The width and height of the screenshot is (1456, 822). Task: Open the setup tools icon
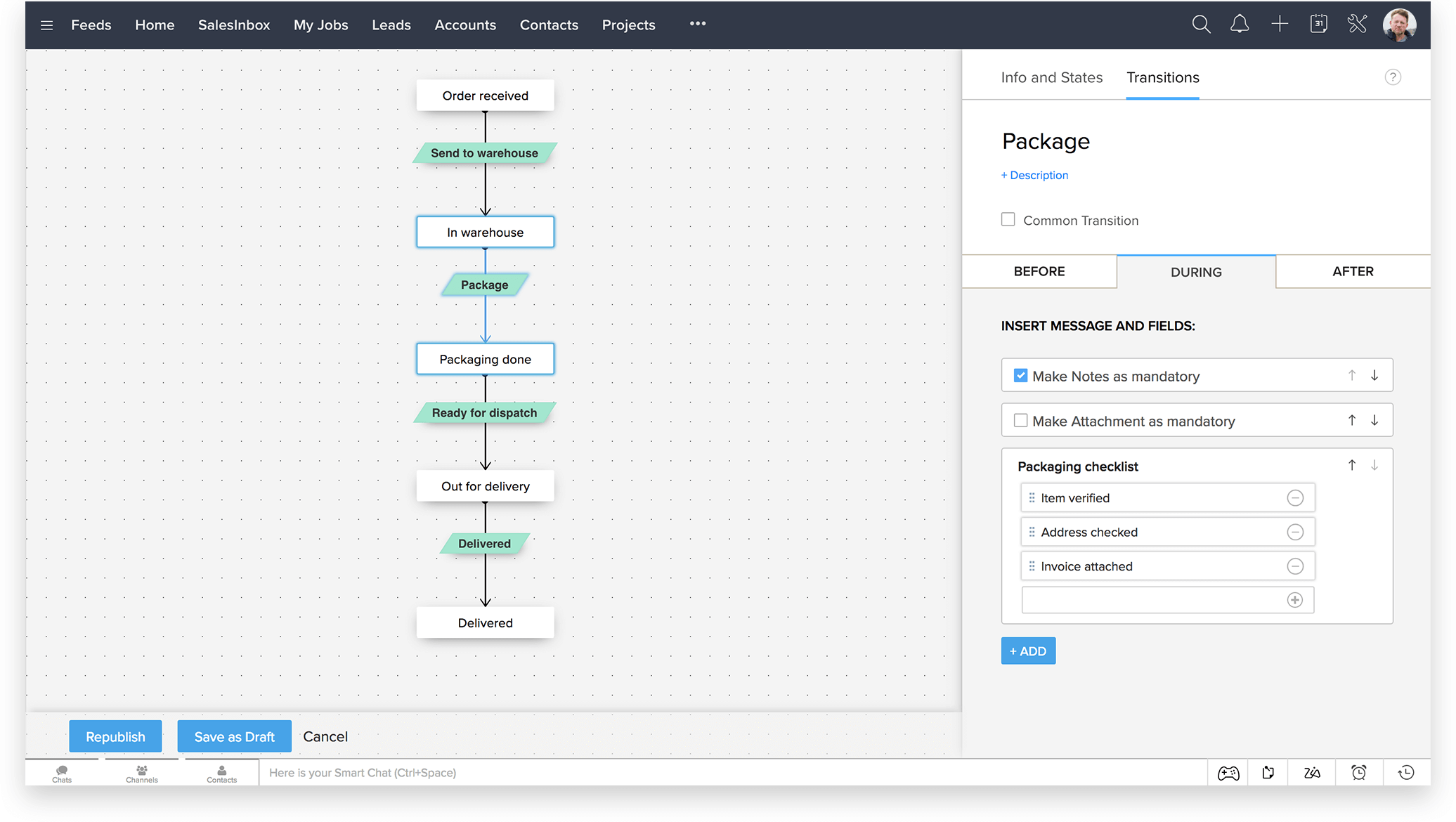[x=1357, y=25]
